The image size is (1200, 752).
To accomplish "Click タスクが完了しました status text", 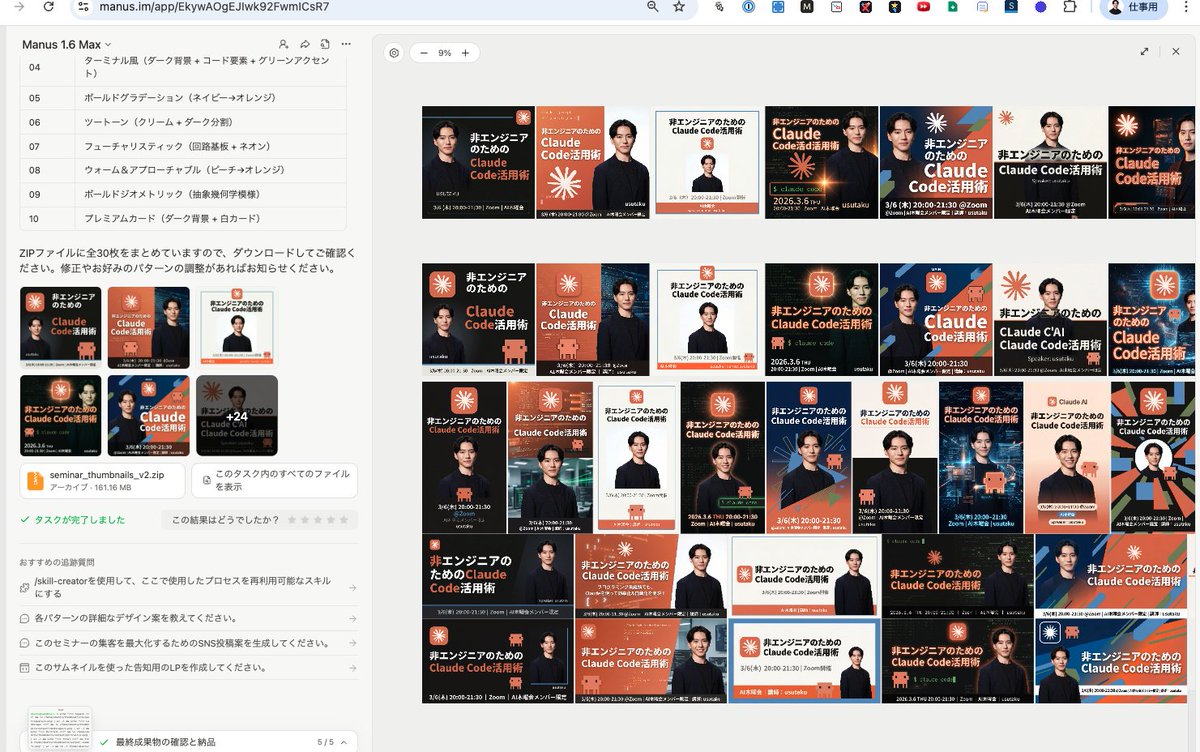I will click(79, 520).
